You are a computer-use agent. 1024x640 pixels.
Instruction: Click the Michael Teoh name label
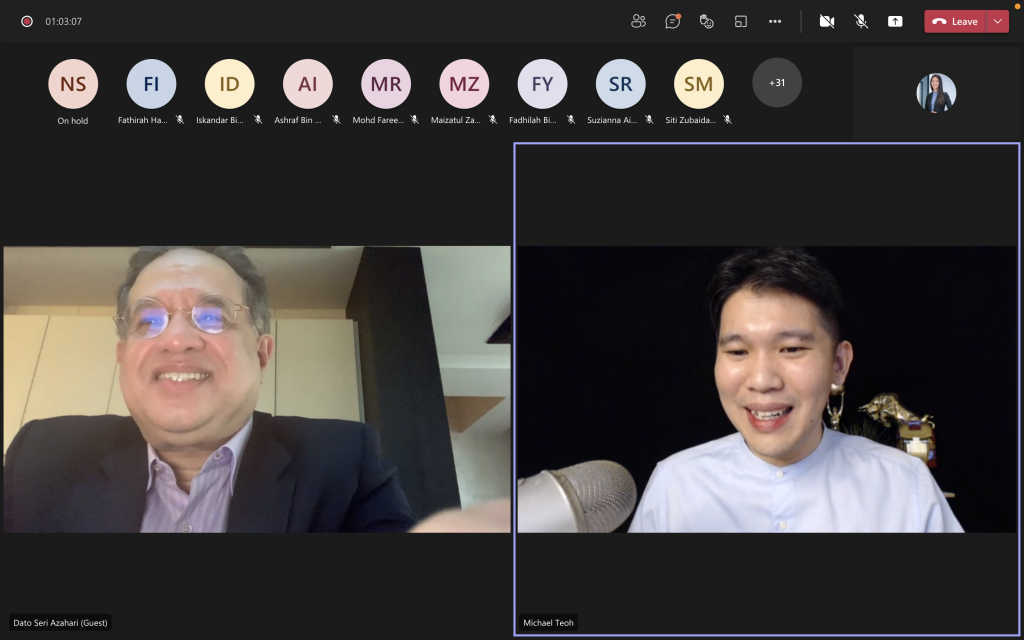[549, 623]
